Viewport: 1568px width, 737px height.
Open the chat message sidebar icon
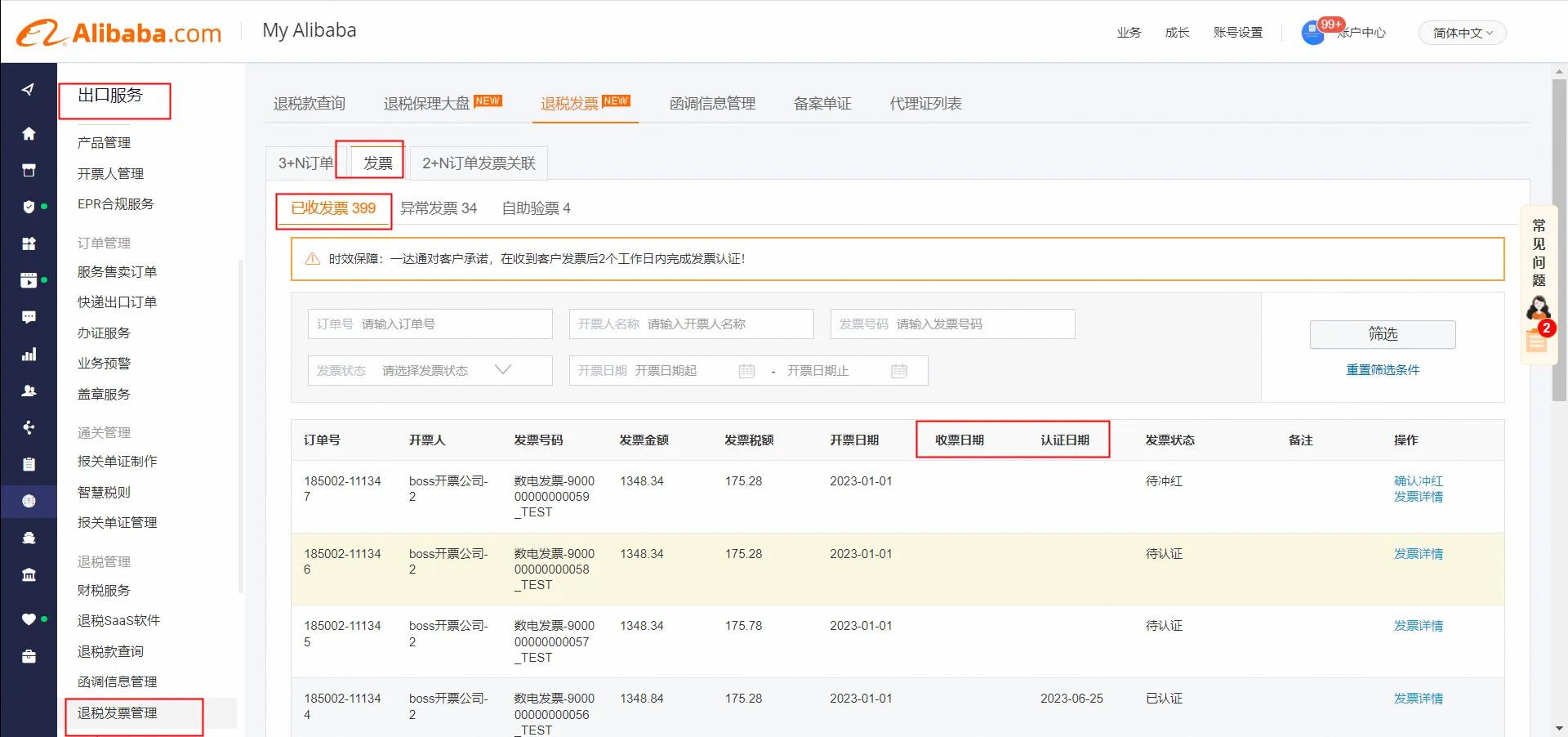coord(29,317)
